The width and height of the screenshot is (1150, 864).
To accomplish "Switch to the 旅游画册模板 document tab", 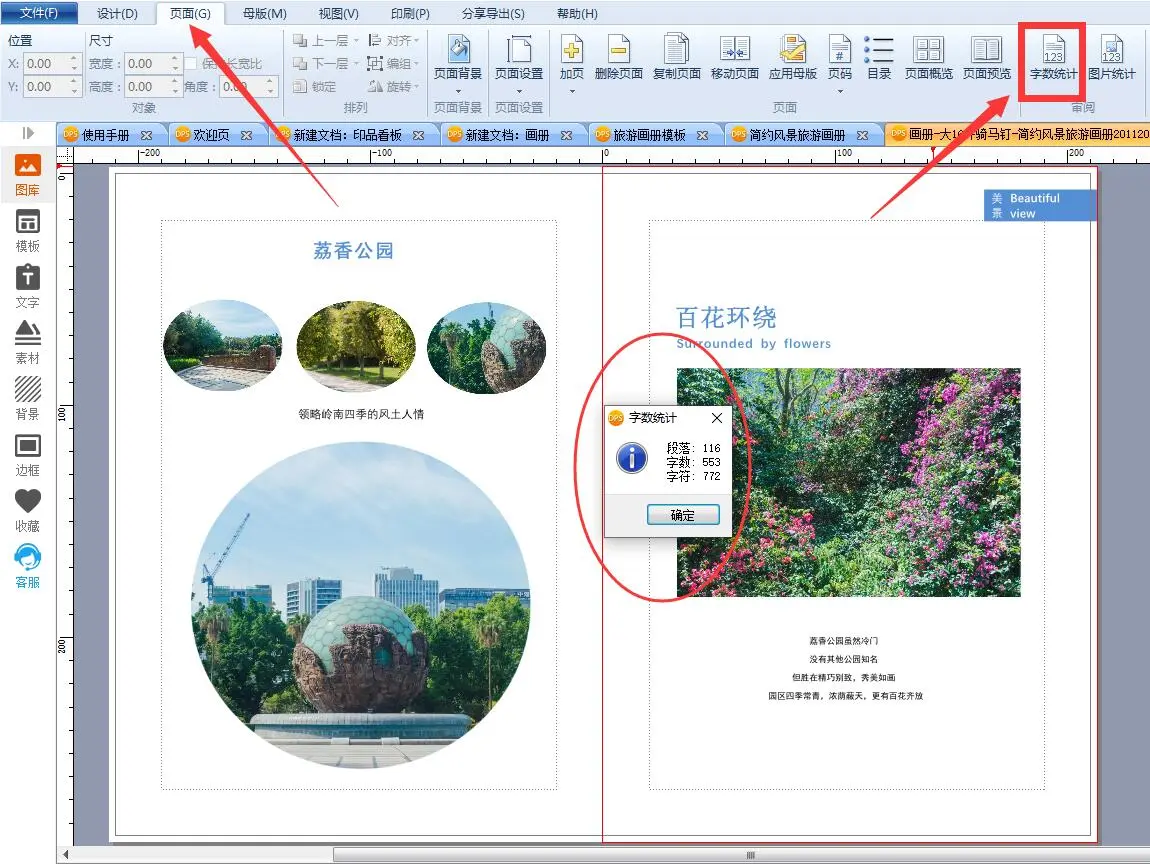I will (648, 135).
